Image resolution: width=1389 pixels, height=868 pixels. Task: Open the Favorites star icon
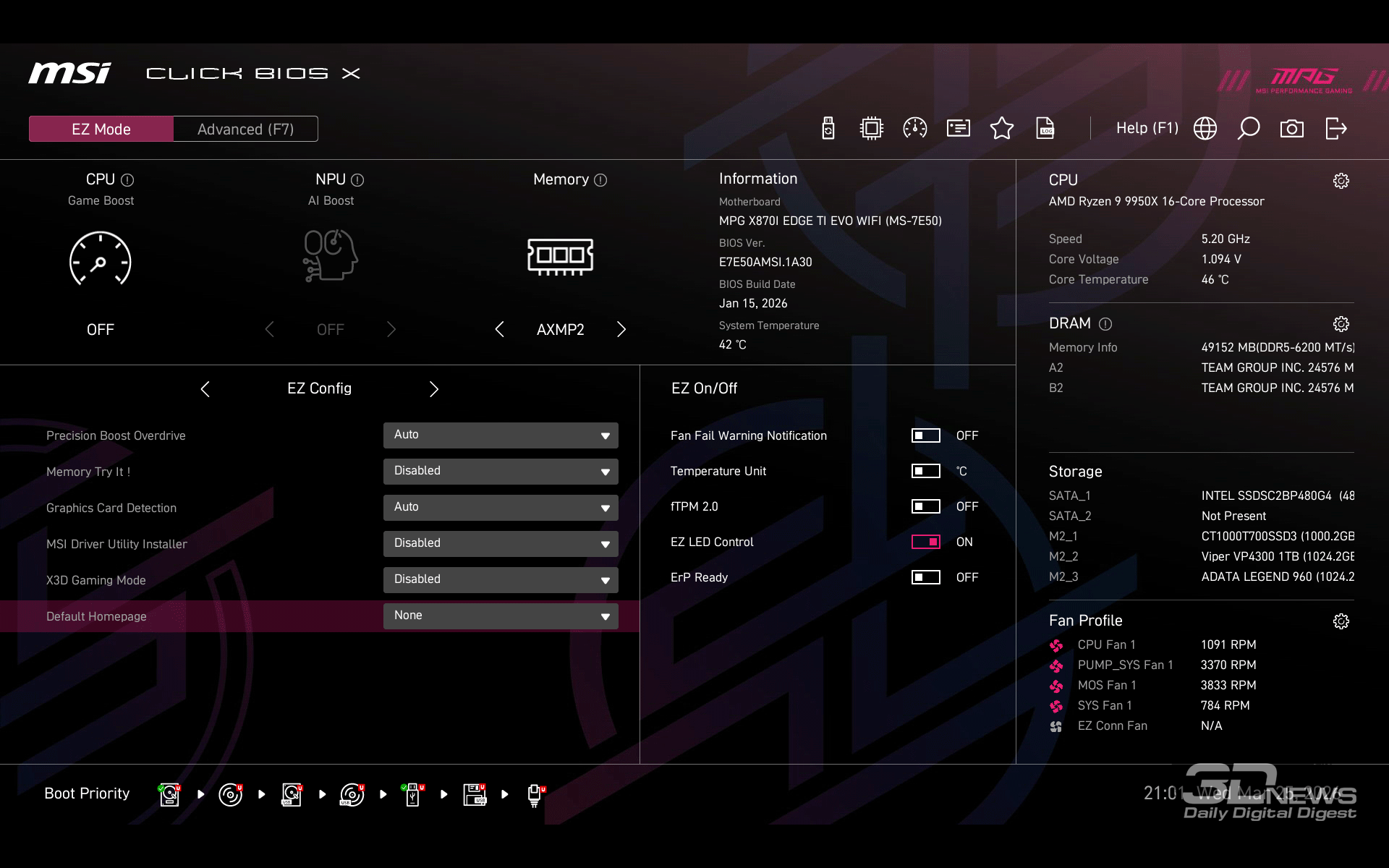1001,129
